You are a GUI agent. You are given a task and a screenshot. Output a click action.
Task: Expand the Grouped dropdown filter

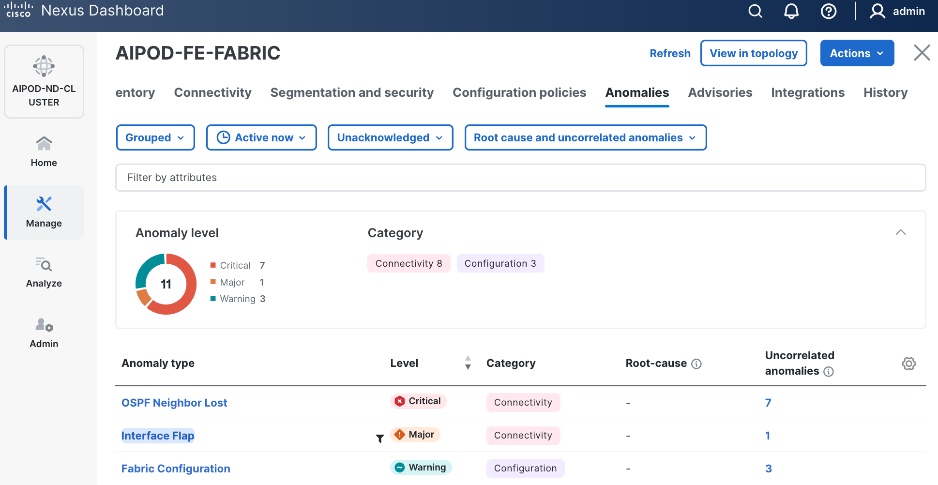click(156, 138)
